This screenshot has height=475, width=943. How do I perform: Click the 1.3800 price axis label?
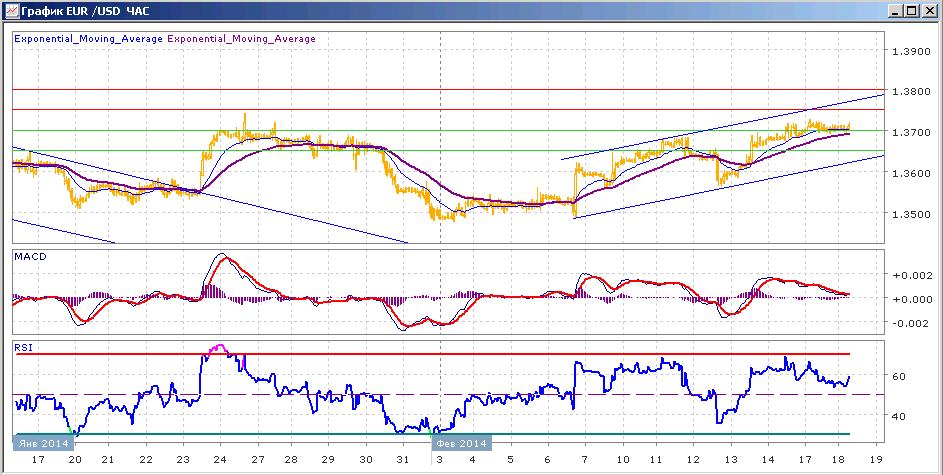tap(910, 91)
